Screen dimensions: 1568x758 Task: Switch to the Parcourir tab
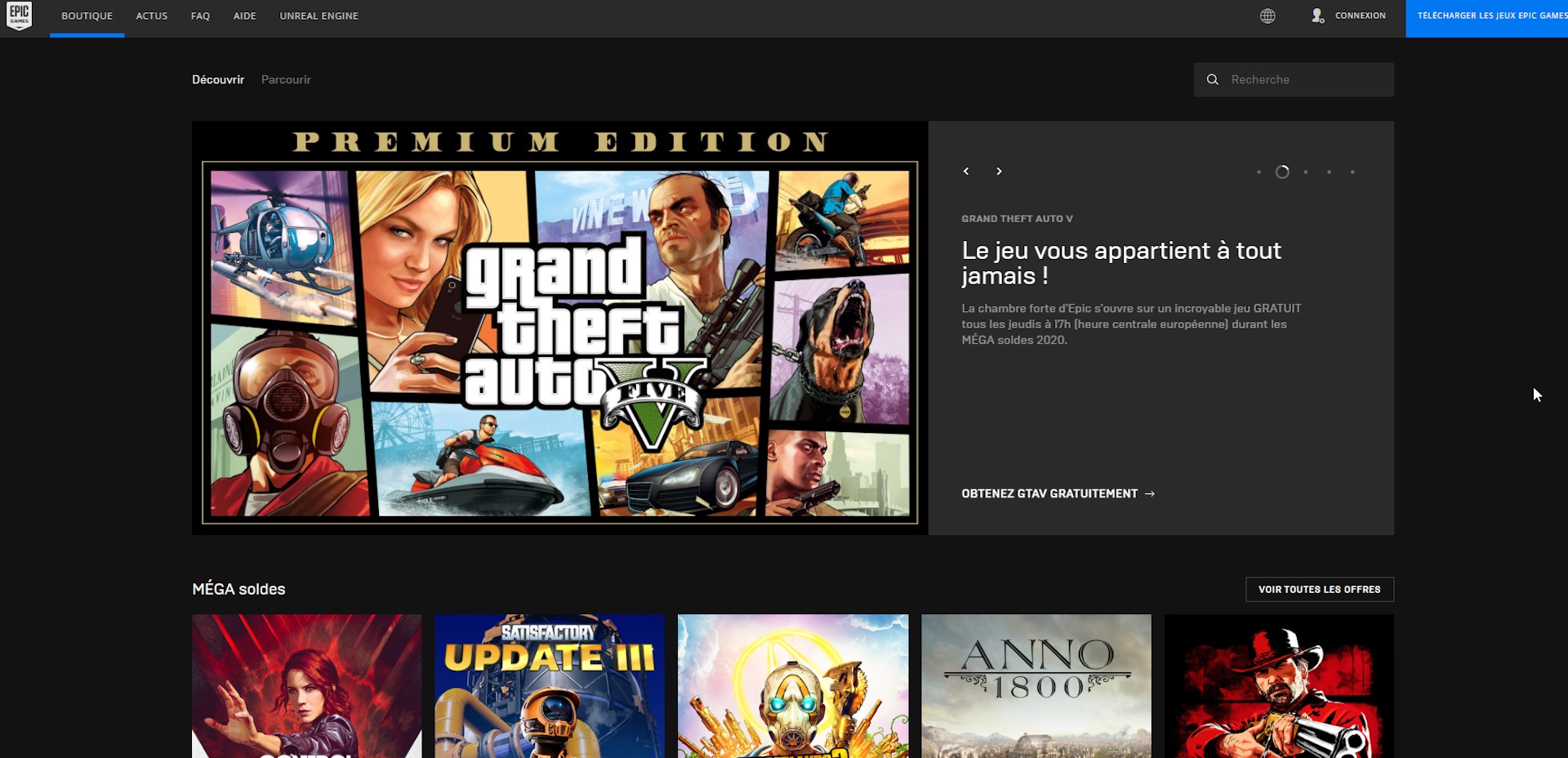pyautogui.click(x=286, y=79)
